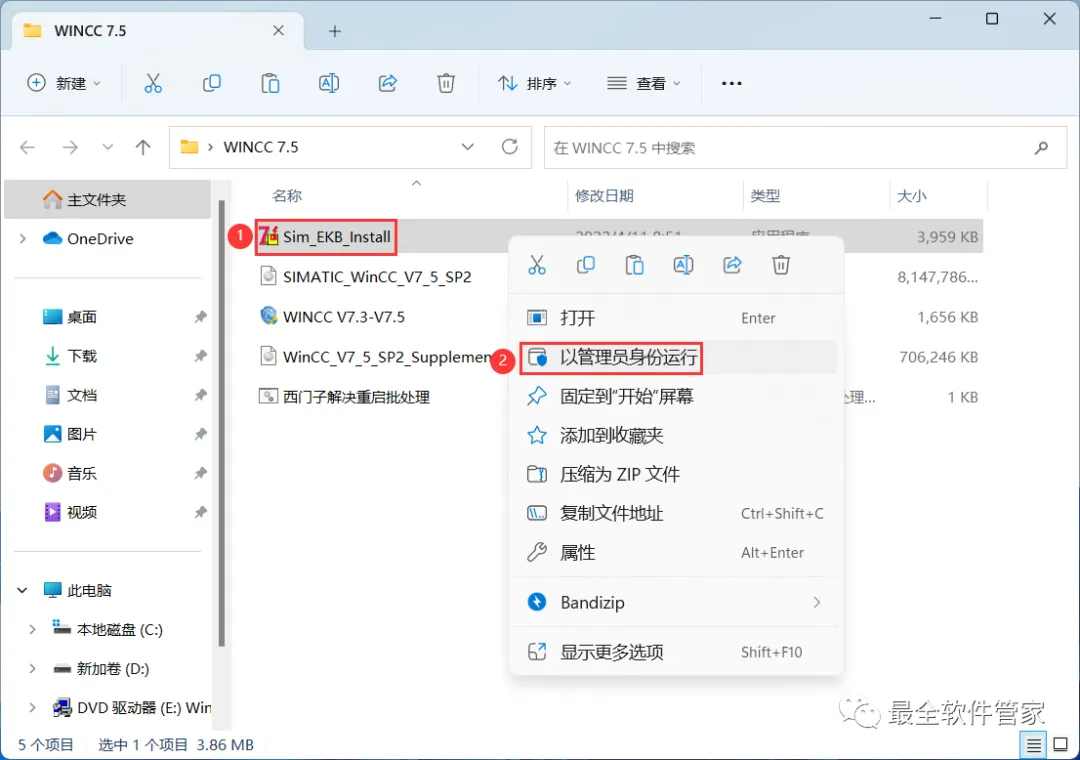The width and height of the screenshot is (1080, 760).
Task: Click the search magnifier icon
Action: pos(1041,147)
